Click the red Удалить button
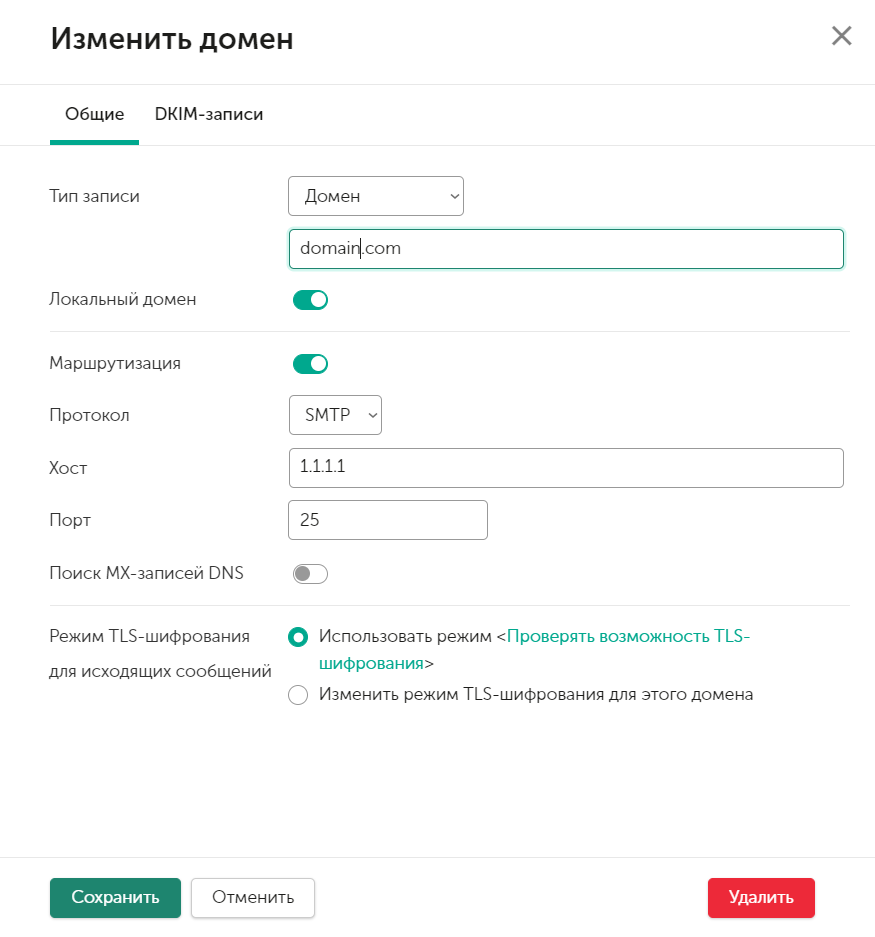875x937 pixels. (x=761, y=897)
